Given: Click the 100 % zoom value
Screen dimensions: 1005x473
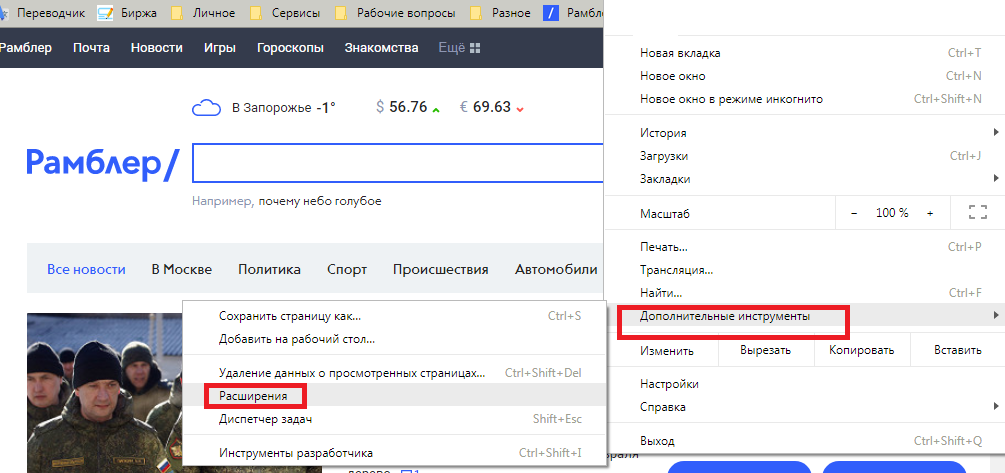Looking at the screenshot, I should click(x=892, y=213).
